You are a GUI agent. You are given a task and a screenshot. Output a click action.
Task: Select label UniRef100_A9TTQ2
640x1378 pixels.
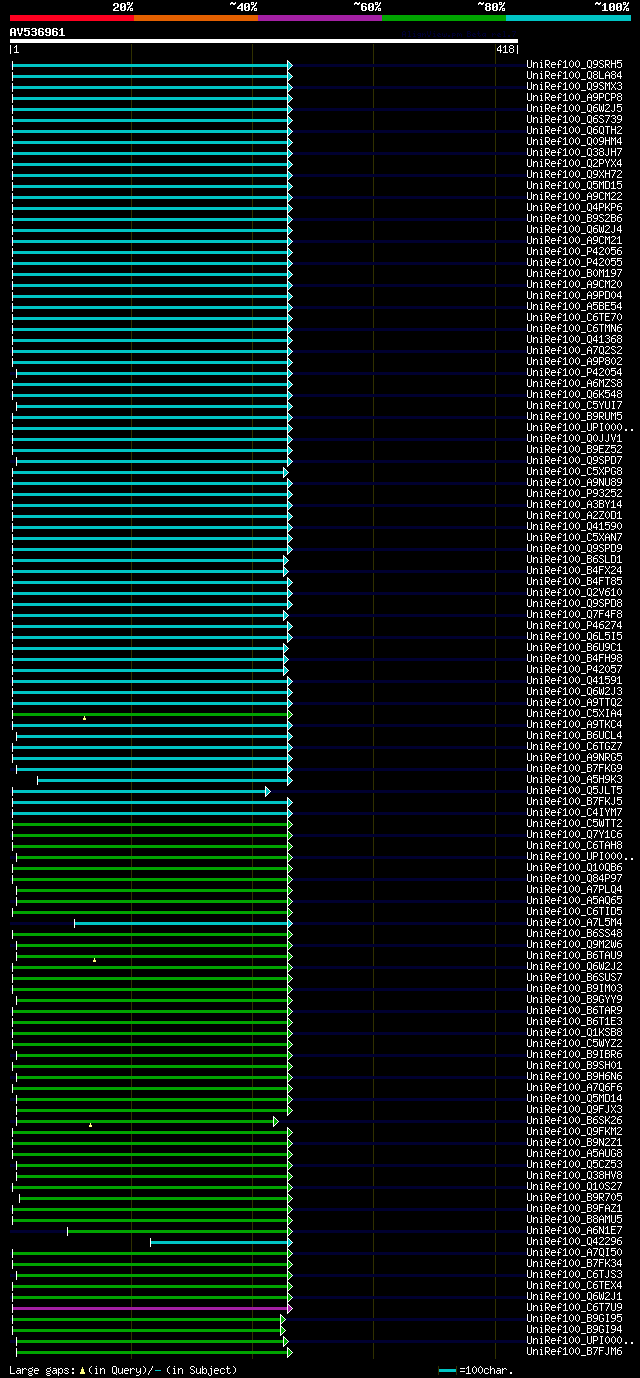point(574,702)
